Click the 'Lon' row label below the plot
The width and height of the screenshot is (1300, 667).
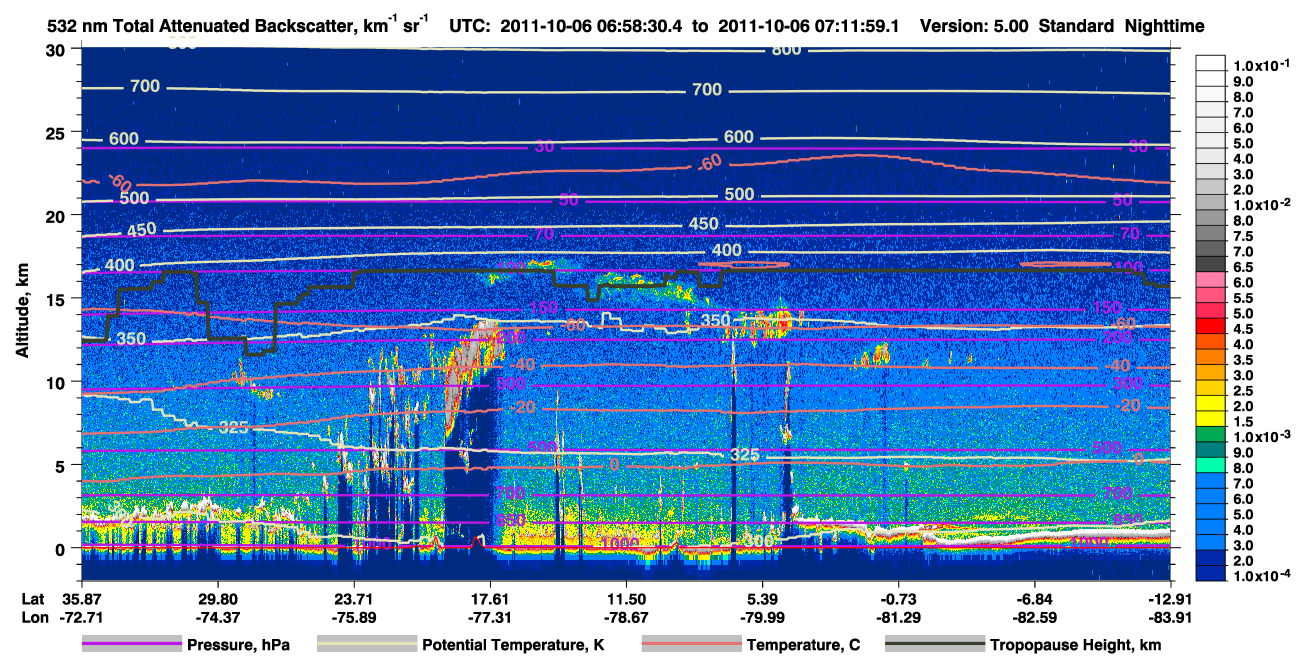pyautogui.click(x=33, y=618)
